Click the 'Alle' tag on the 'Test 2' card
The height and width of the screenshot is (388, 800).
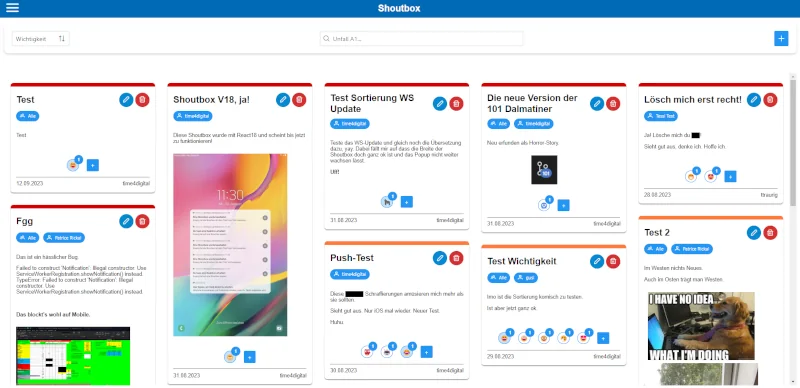[x=656, y=249]
